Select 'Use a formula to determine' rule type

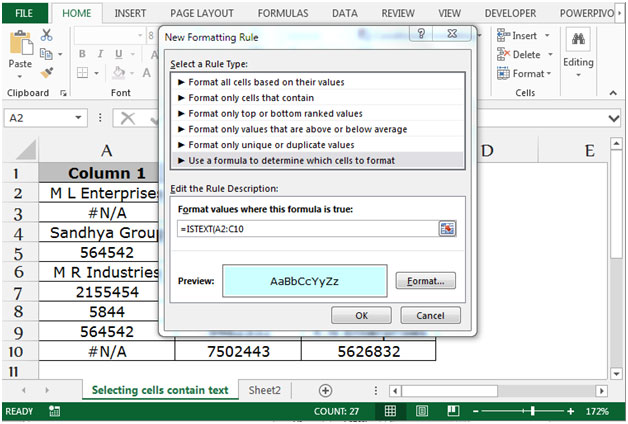[317, 161]
